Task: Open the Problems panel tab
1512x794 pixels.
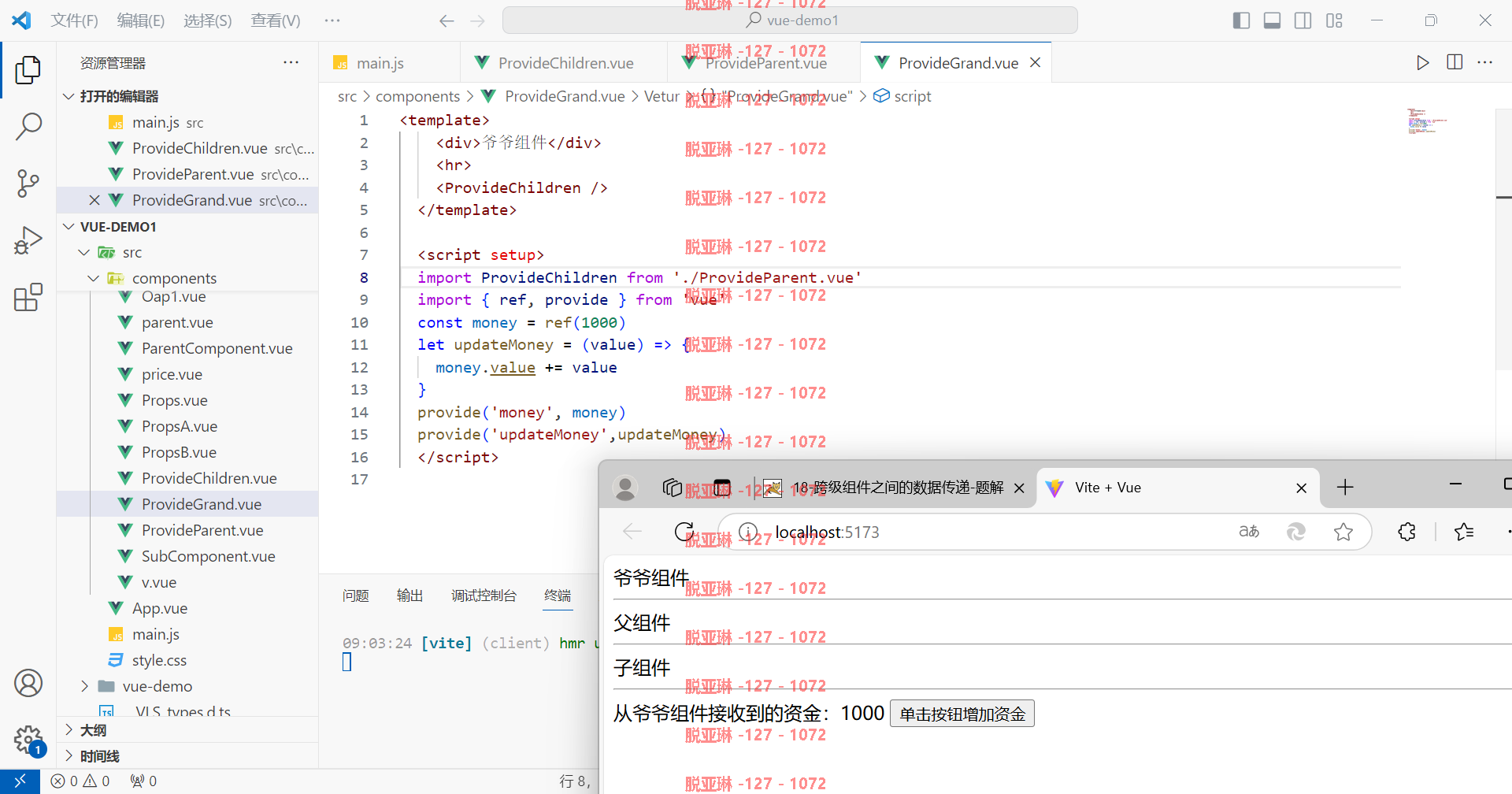Action: point(356,595)
